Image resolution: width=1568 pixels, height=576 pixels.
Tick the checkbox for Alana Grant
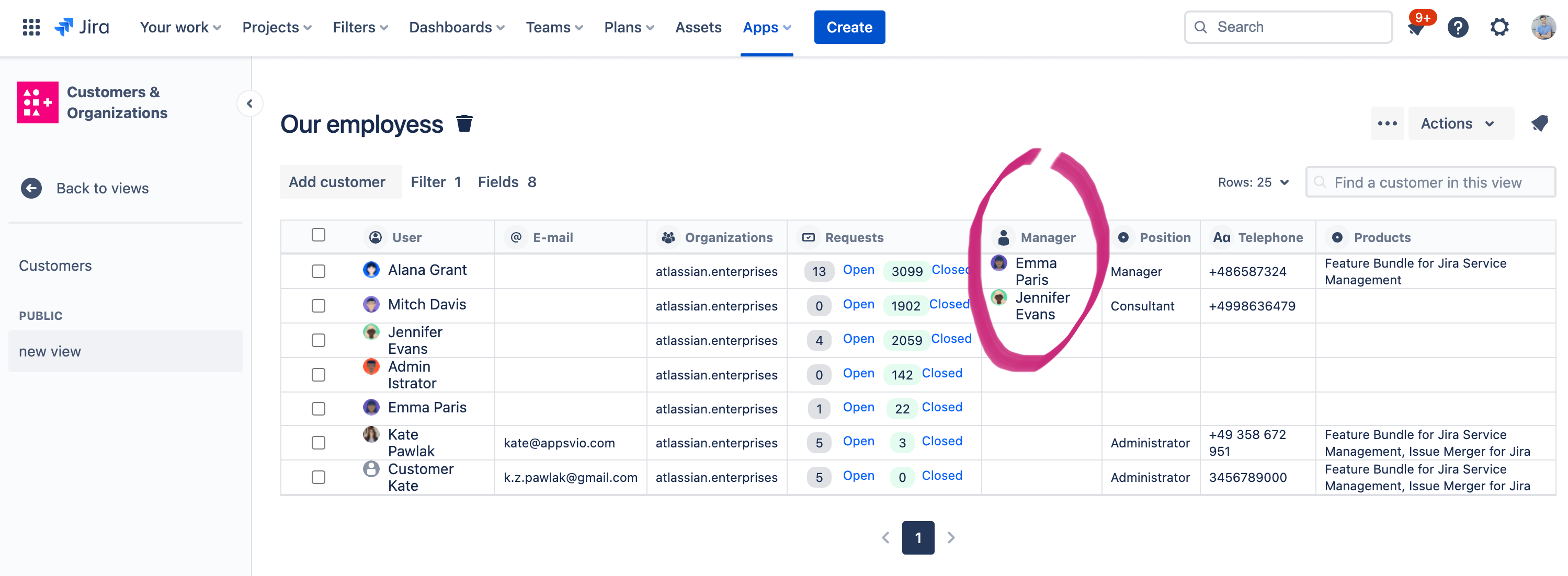319,271
